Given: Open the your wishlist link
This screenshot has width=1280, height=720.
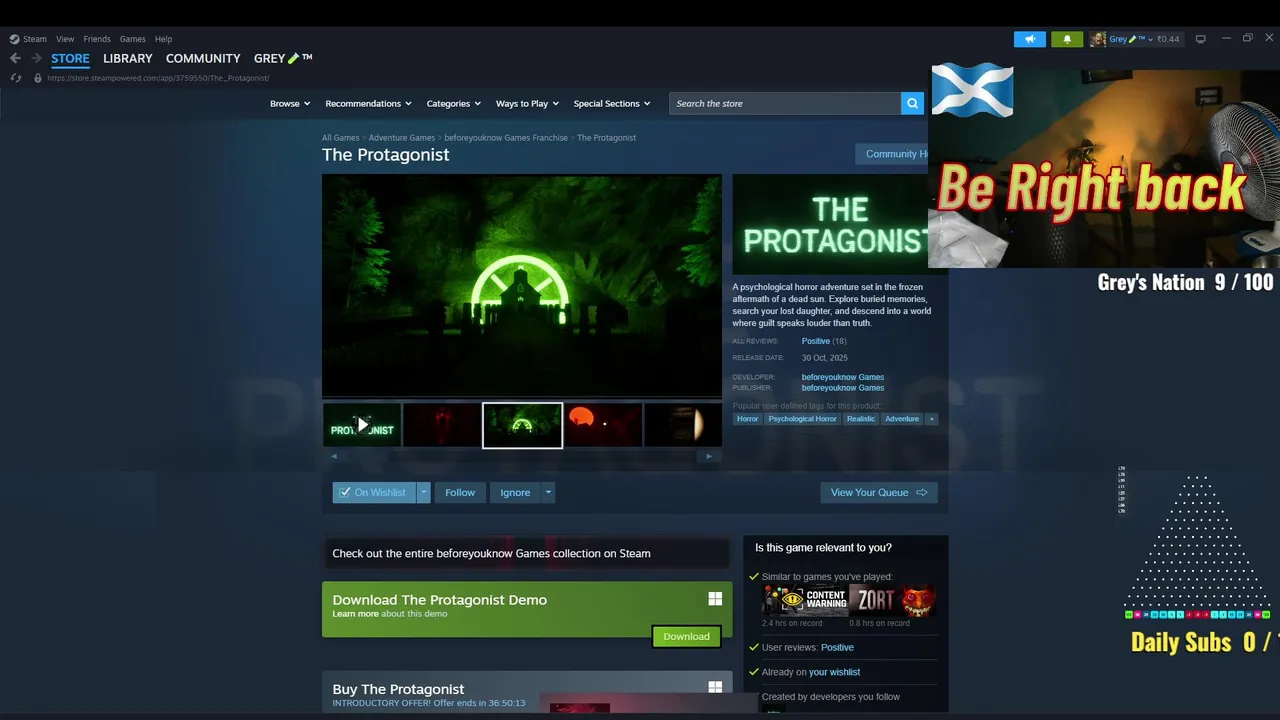Looking at the screenshot, I should (834, 672).
